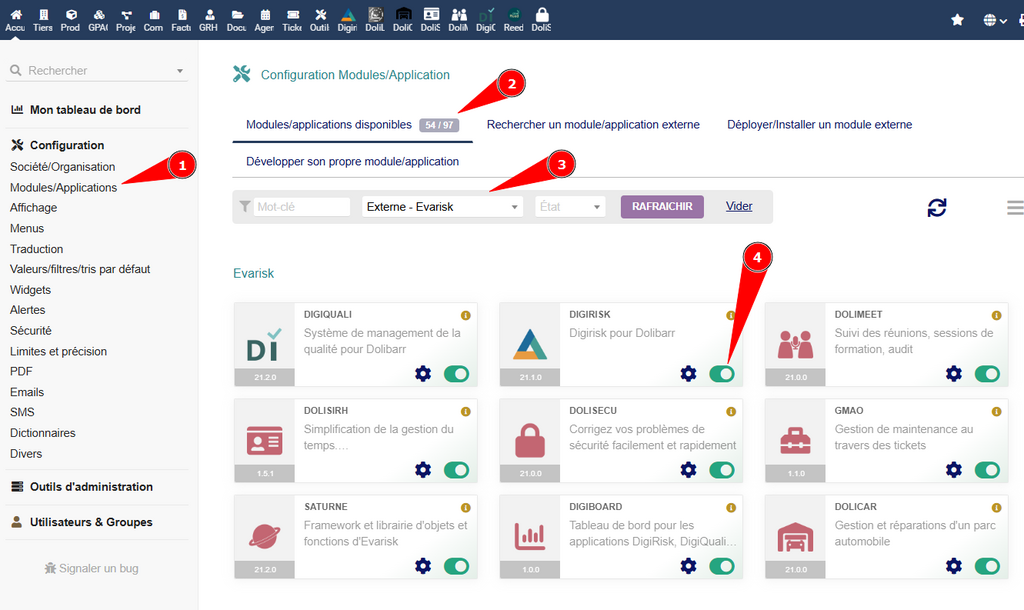
Task: Click the 'Mot-clé' keyword input field
Action: [x=300, y=207]
